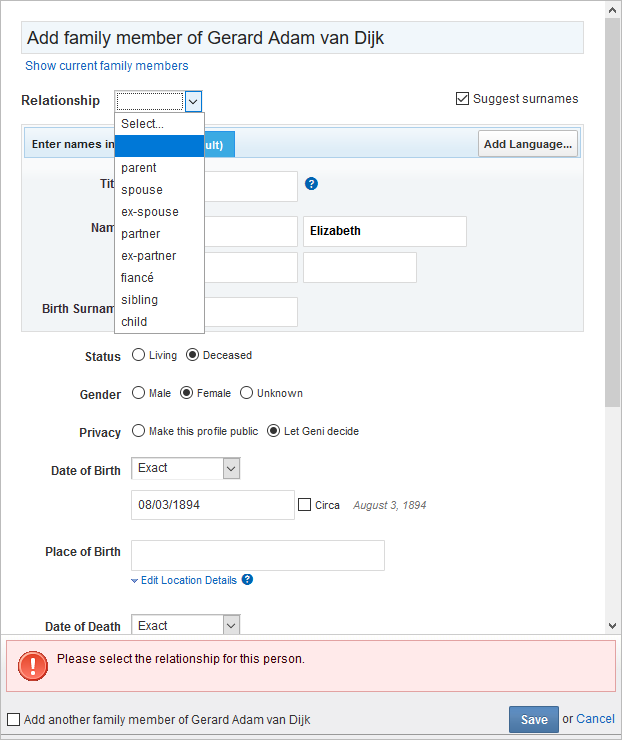Open Show current family members link

pos(107,66)
